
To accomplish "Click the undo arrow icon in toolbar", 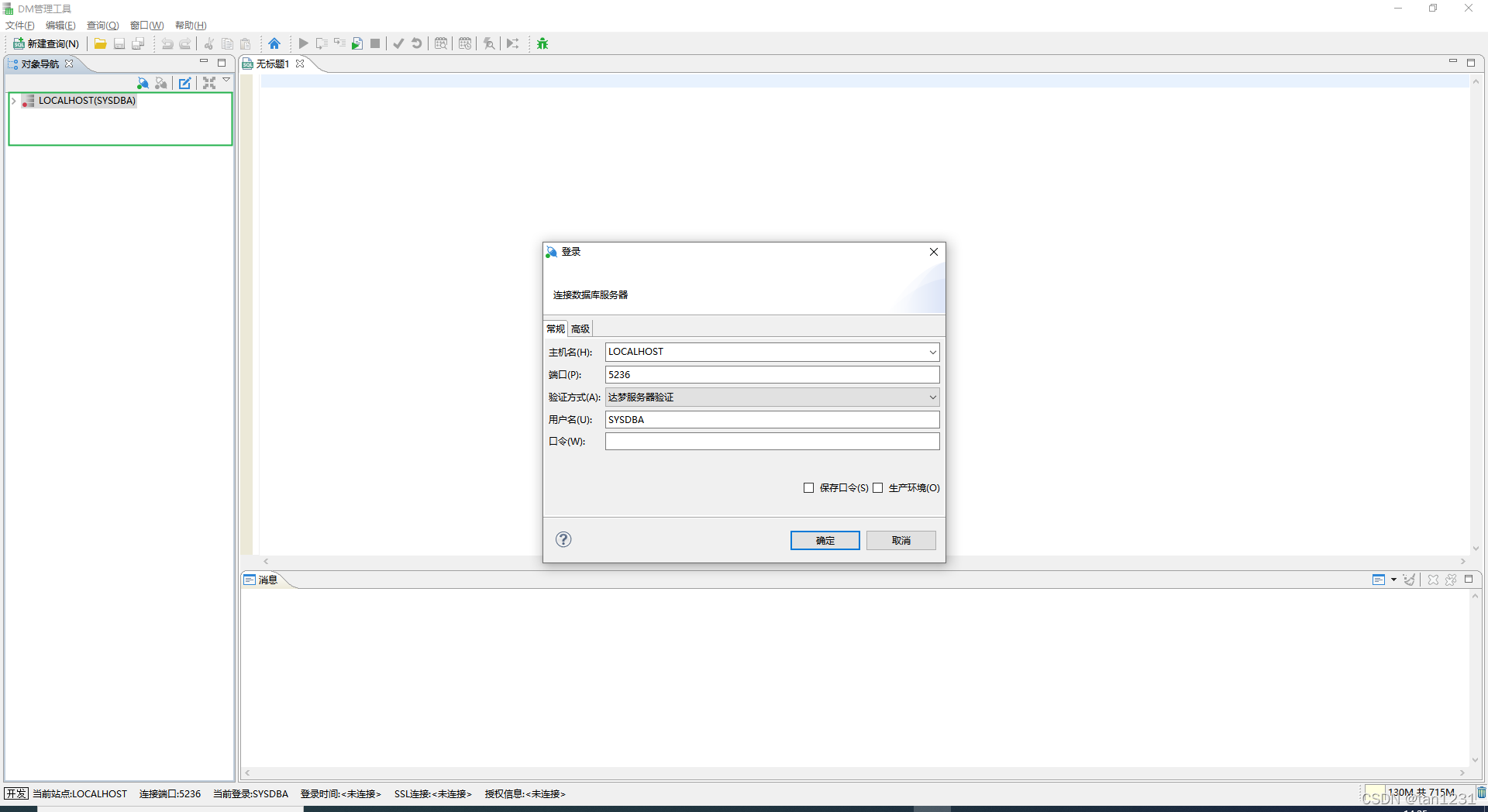I will [x=167, y=43].
